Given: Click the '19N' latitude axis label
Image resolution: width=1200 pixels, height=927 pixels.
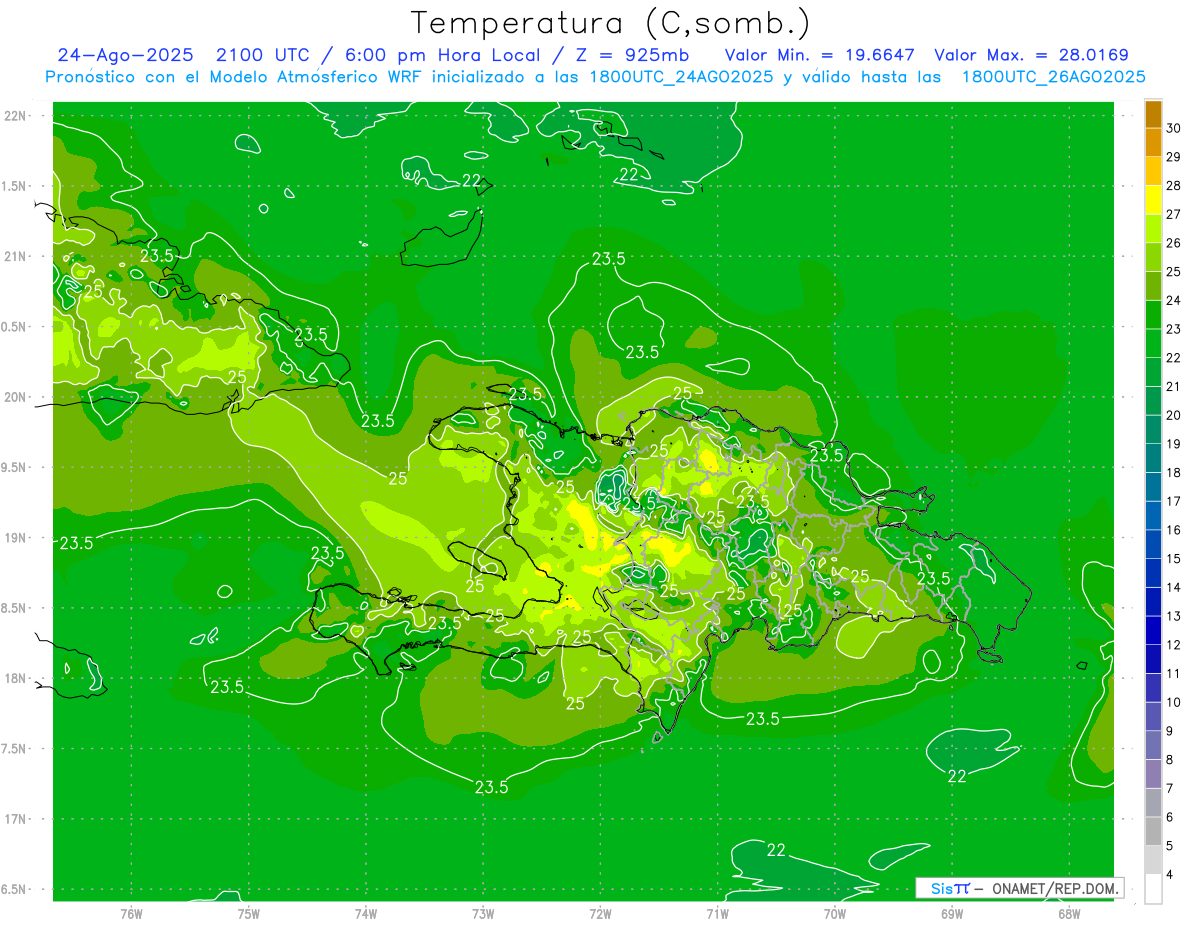Looking at the screenshot, I should pyautogui.click(x=17, y=538).
